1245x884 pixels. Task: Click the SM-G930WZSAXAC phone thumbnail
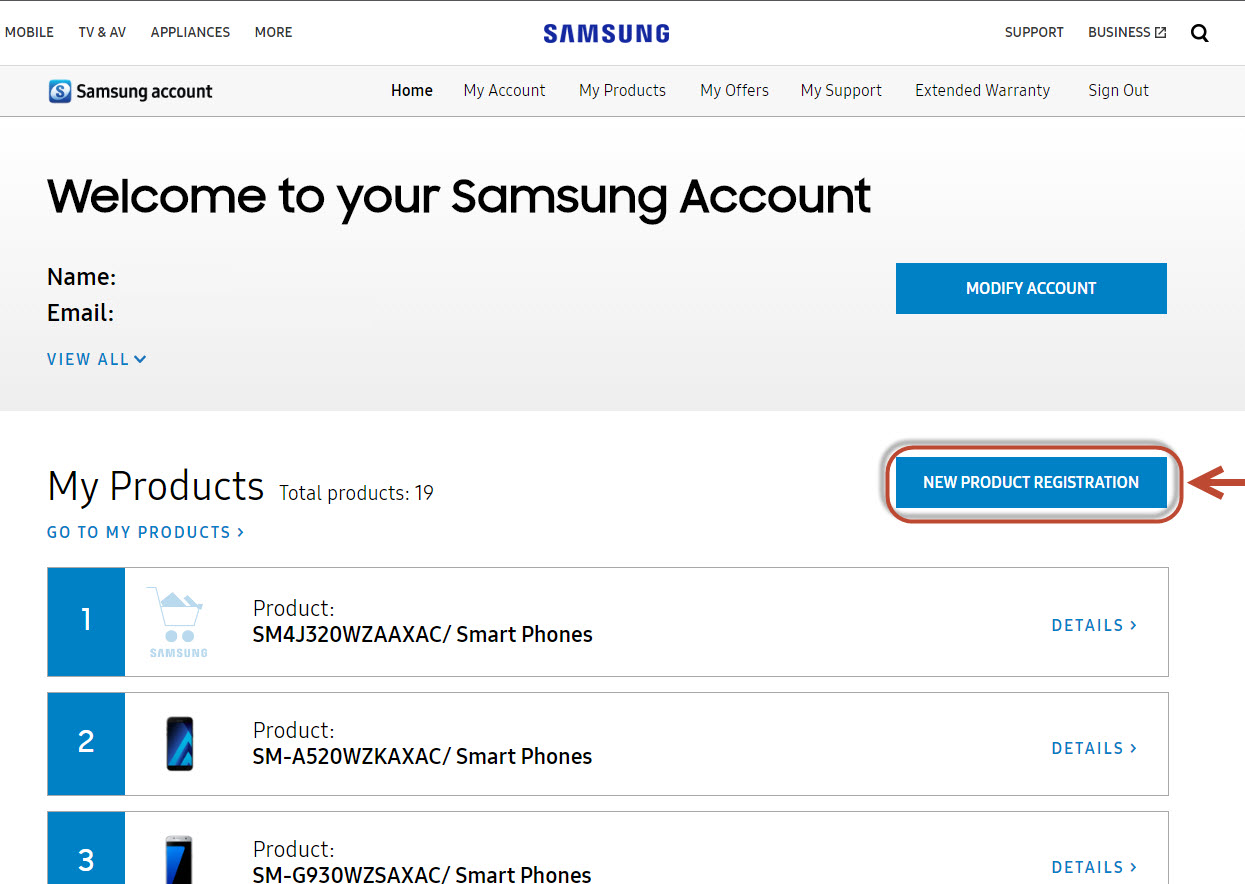tap(180, 860)
